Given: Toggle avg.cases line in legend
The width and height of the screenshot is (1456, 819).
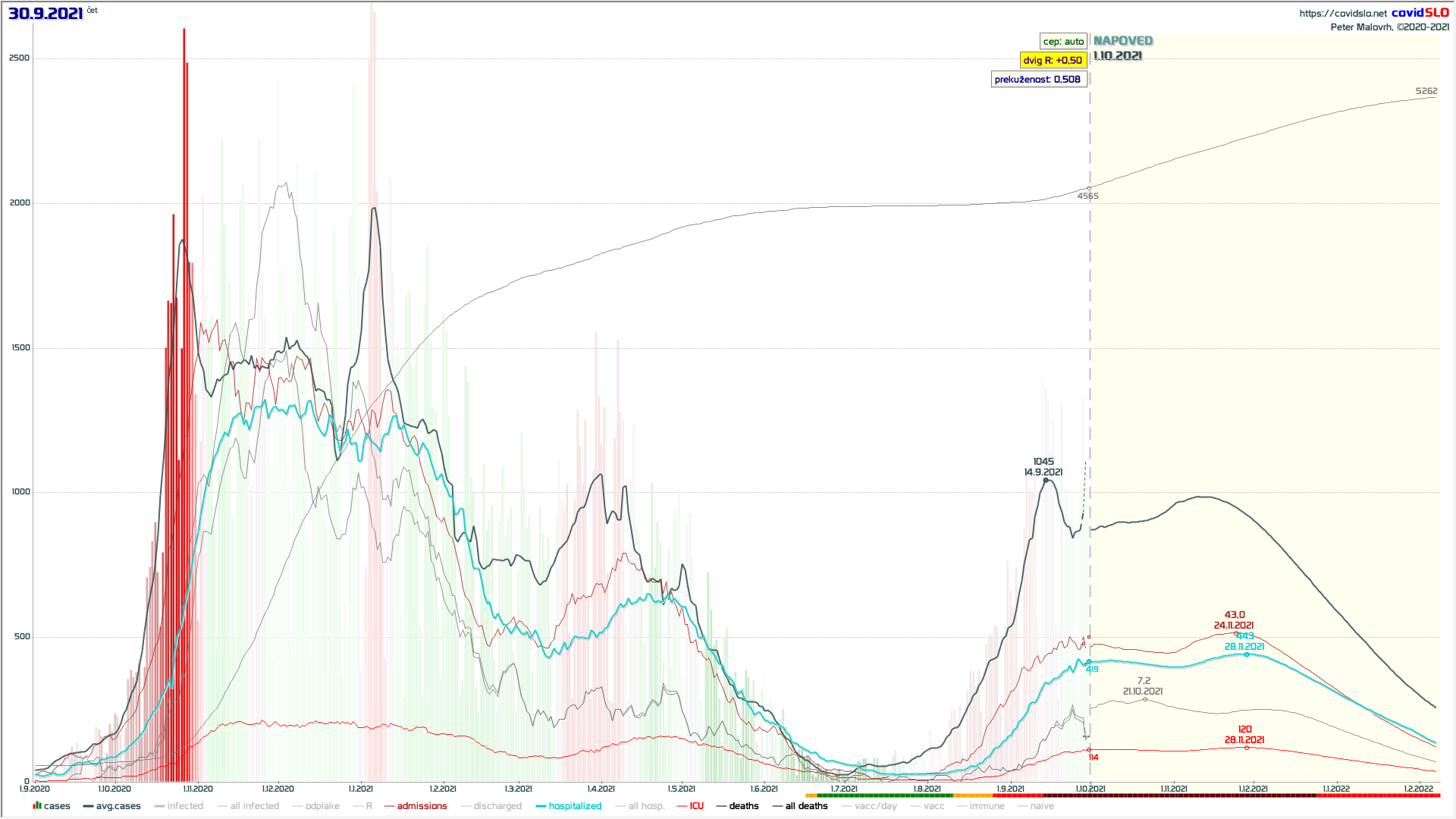Looking at the screenshot, I should tap(111, 806).
